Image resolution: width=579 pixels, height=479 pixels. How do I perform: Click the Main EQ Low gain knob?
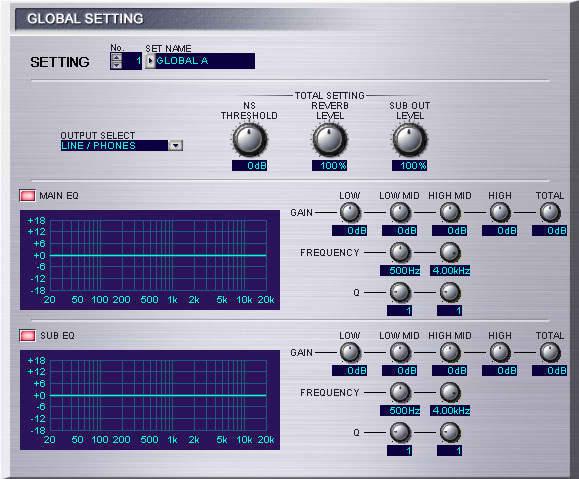coord(349,212)
